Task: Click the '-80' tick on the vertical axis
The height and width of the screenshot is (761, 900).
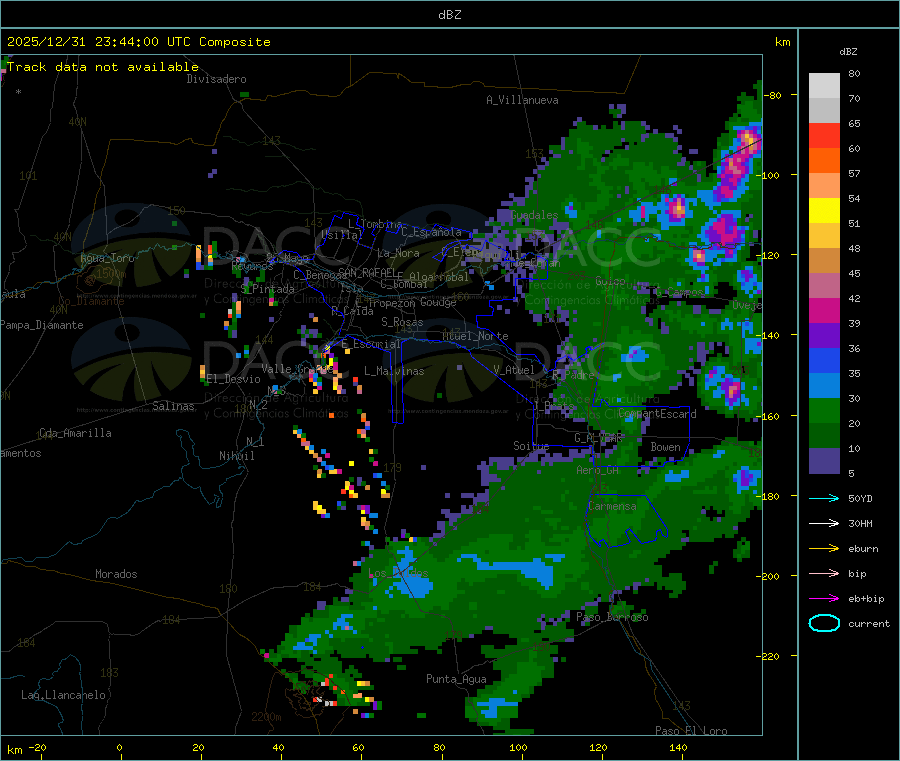Action: coord(772,95)
